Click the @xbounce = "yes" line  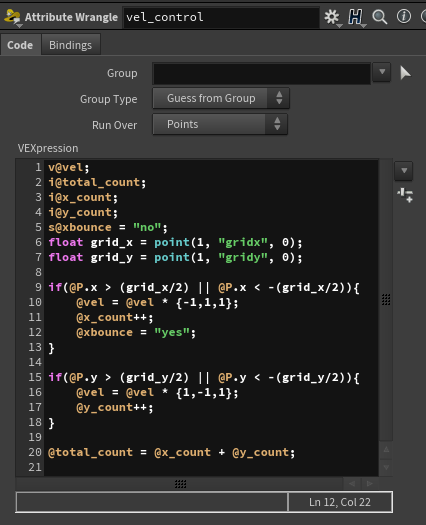click(136, 332)
